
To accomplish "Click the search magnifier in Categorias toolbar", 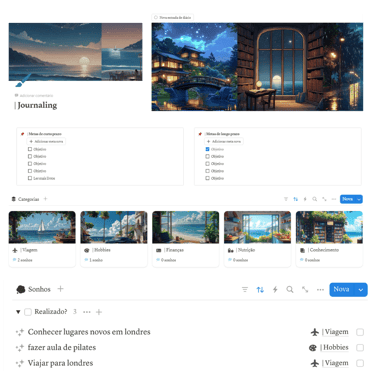I will pos(314,199).
